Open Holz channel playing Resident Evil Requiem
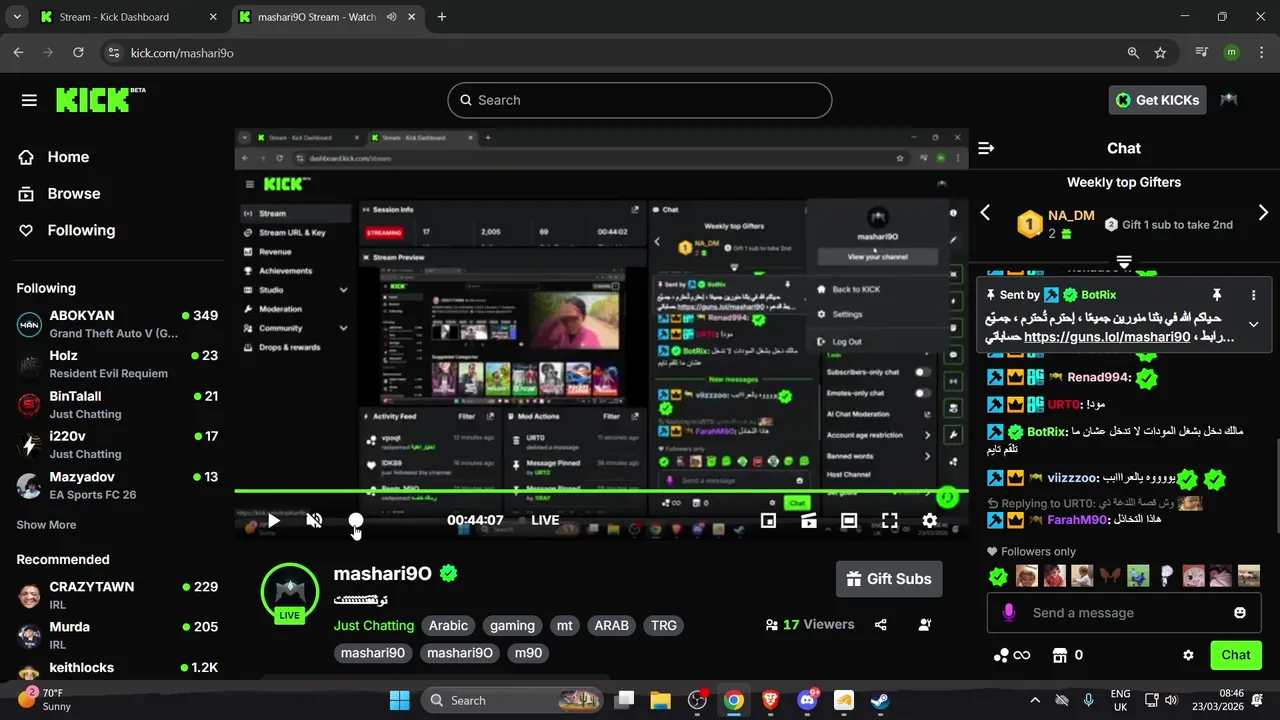1280x720 pixels. pyautogui.click(x=117, y=364)
